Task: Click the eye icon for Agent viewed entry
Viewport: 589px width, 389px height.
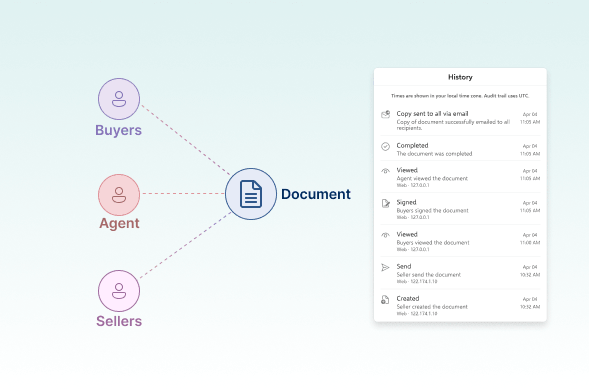Action: (385, 171)
